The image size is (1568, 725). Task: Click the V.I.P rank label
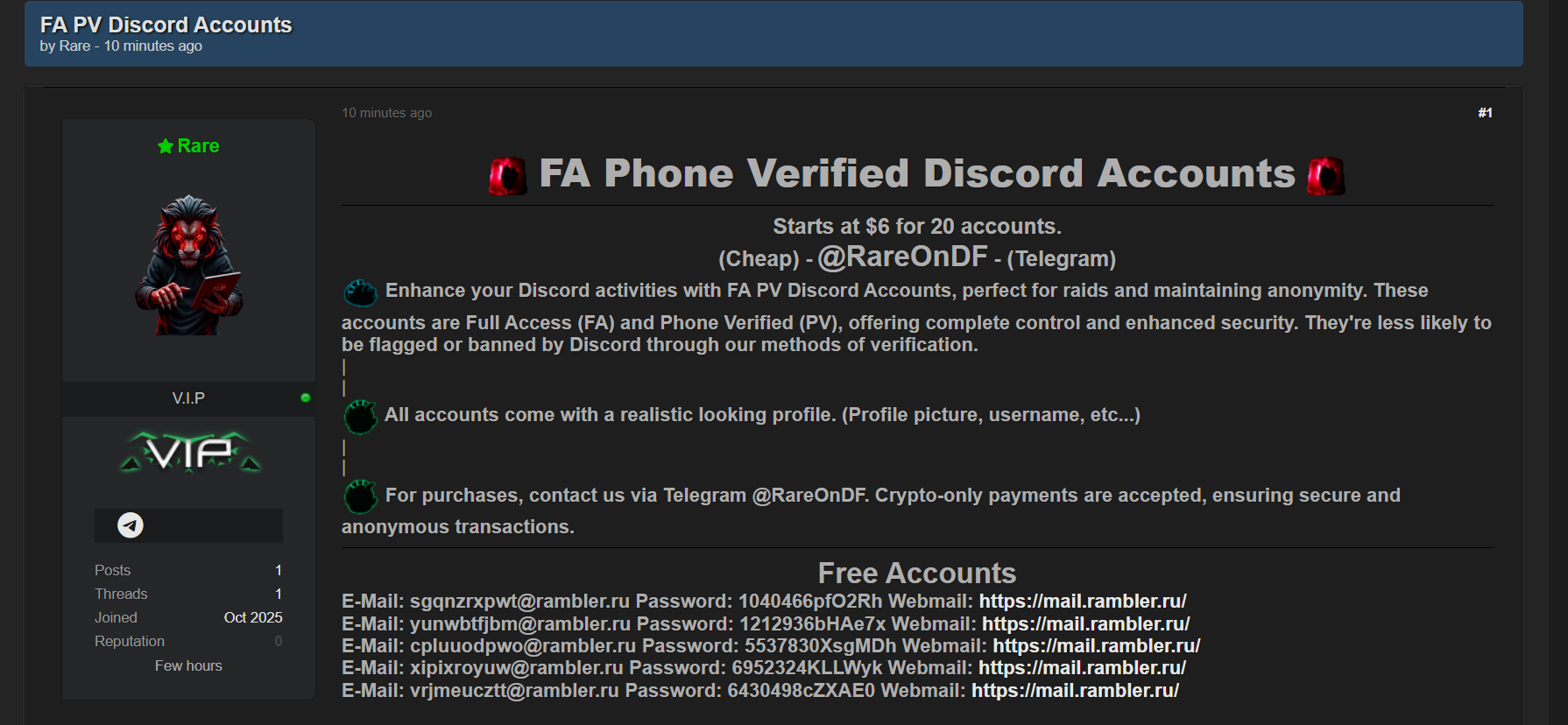188,398
